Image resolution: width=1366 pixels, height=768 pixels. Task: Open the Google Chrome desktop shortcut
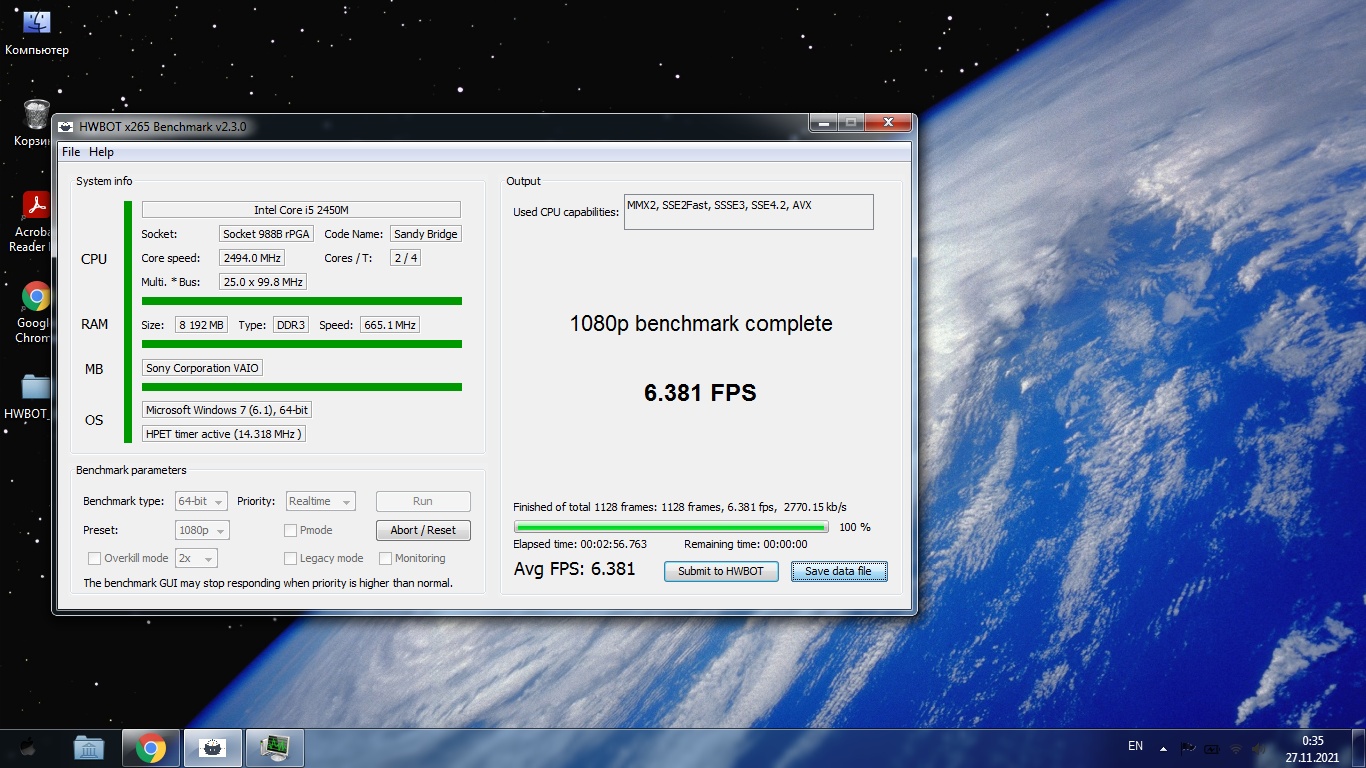36,312
